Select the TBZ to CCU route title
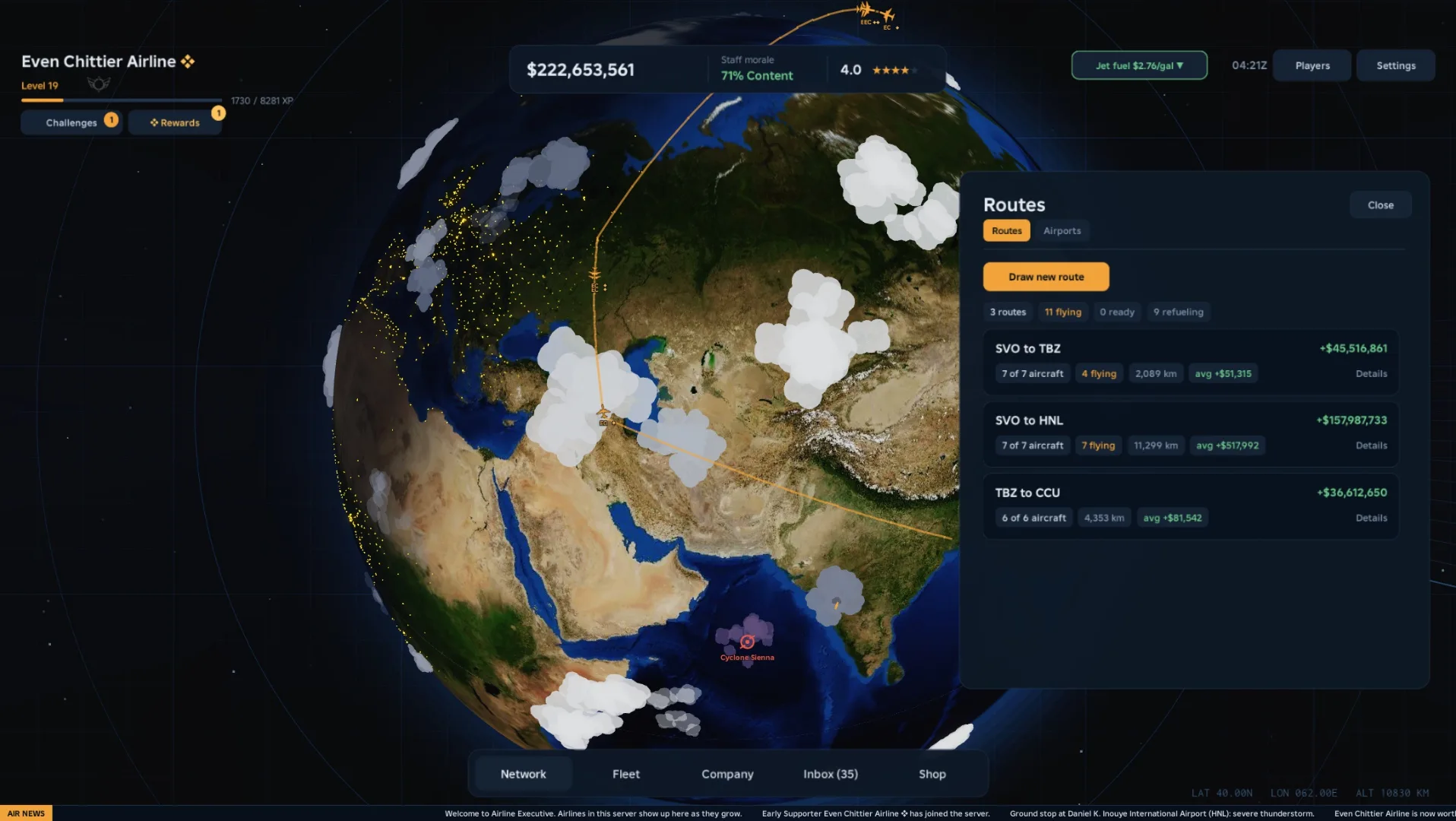1456x821 pixels. [x=1027, y=493]
